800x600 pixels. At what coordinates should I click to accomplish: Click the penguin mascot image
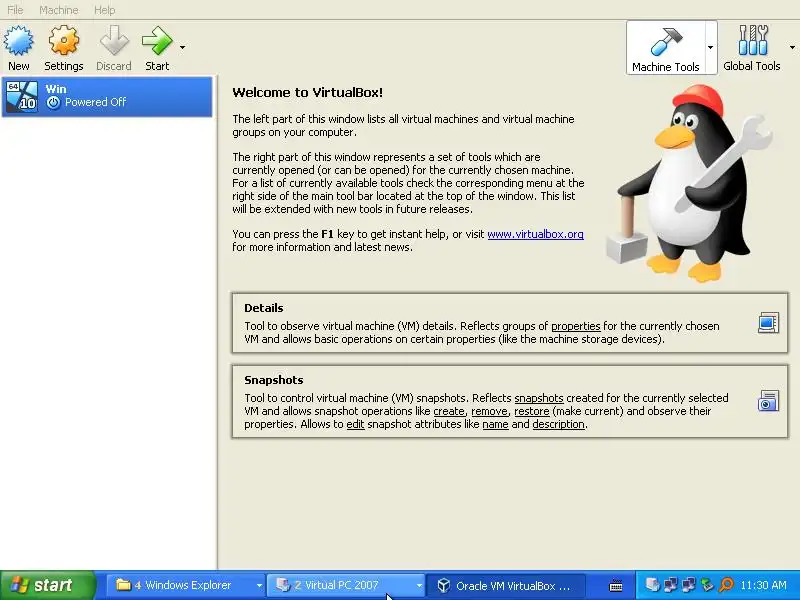690,183
